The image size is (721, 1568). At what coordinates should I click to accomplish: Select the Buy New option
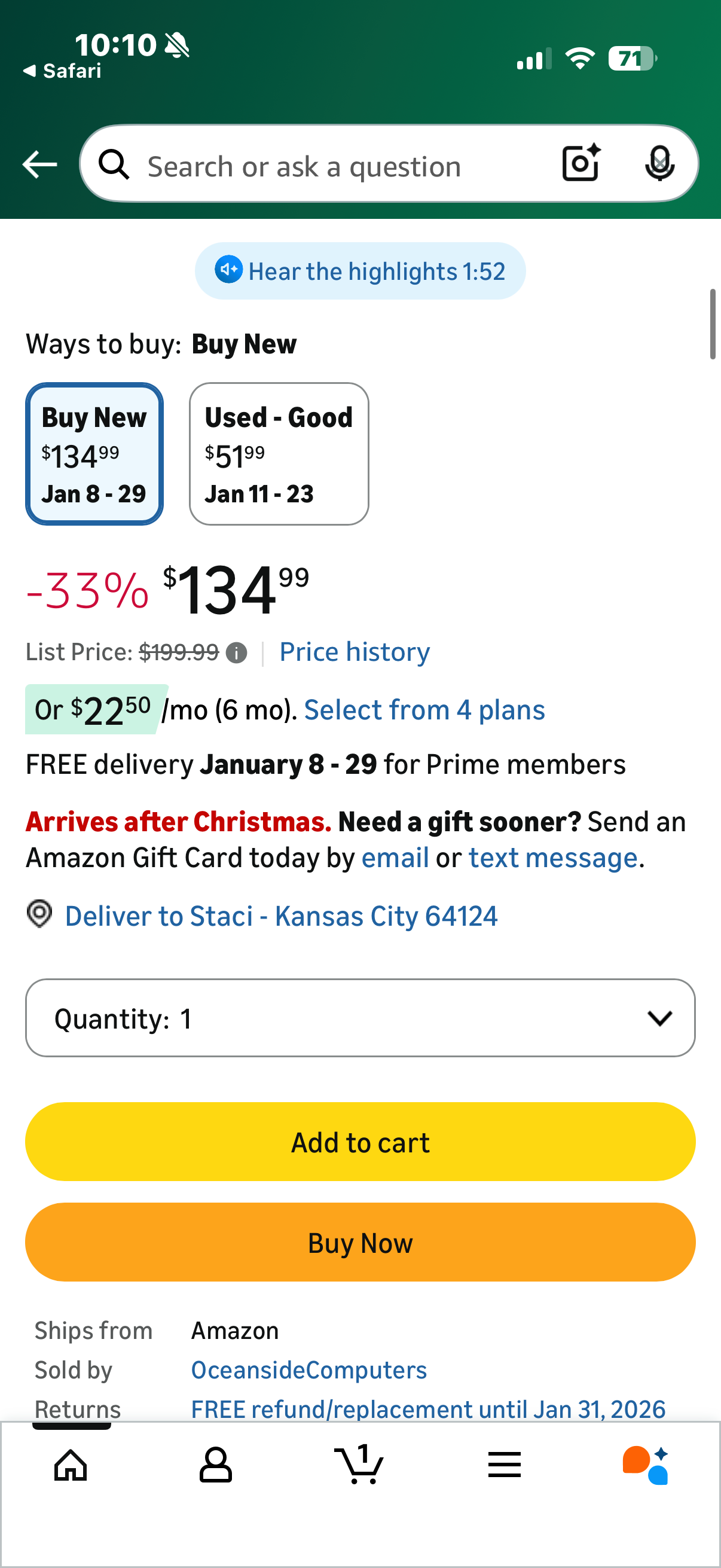(94, 454)
